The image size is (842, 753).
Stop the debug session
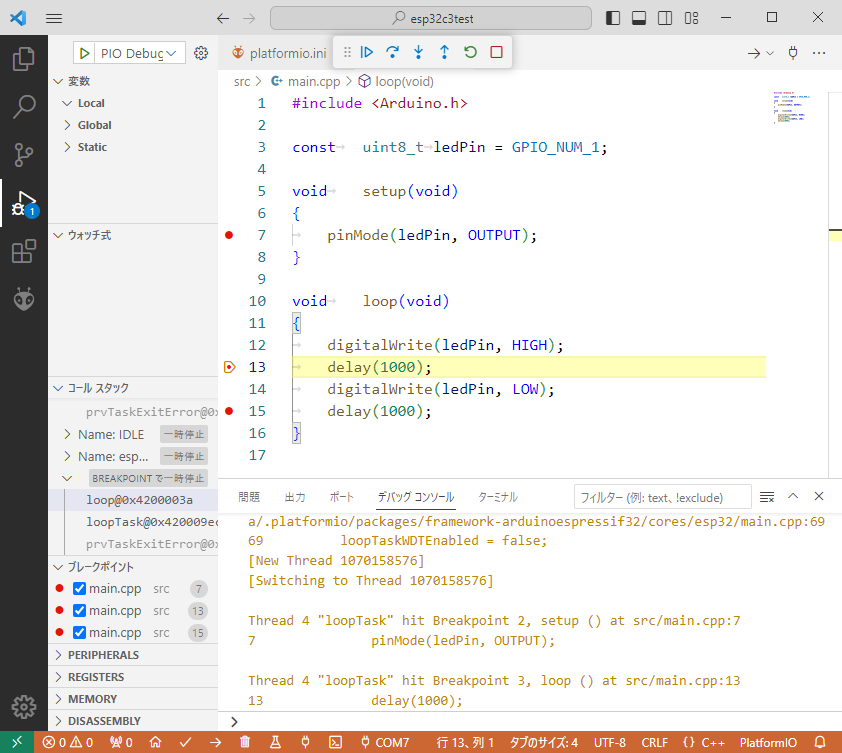(496, 52)
